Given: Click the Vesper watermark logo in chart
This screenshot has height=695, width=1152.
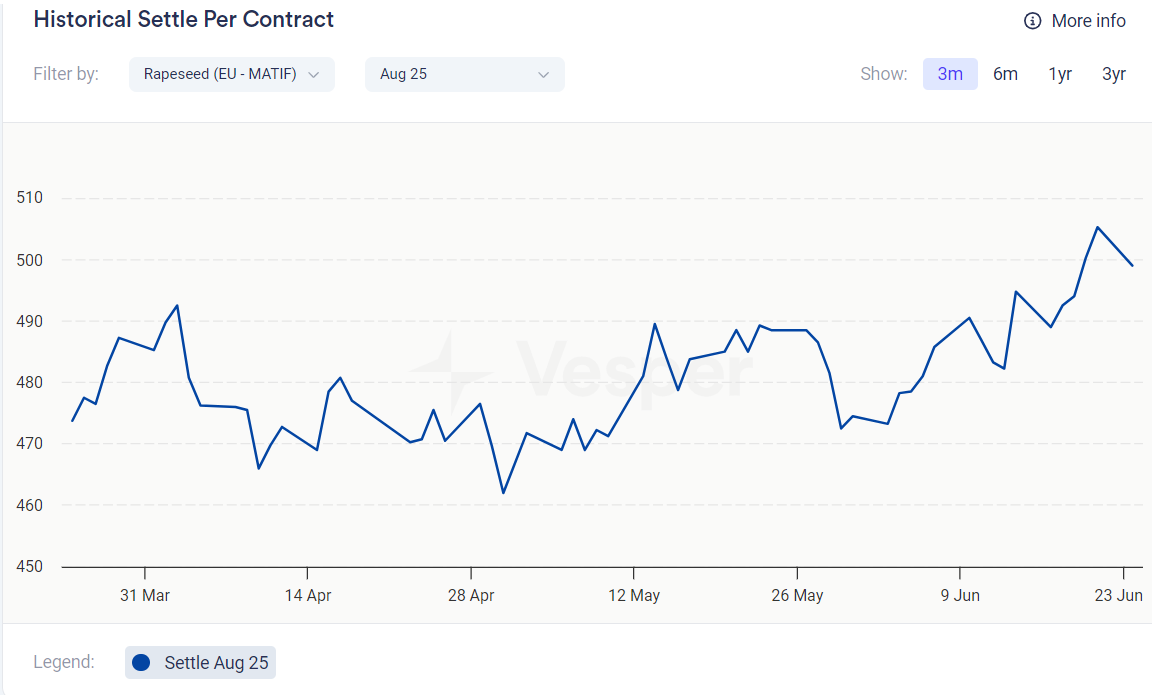Looking at the screenshot, I should (x=580, y=372).
